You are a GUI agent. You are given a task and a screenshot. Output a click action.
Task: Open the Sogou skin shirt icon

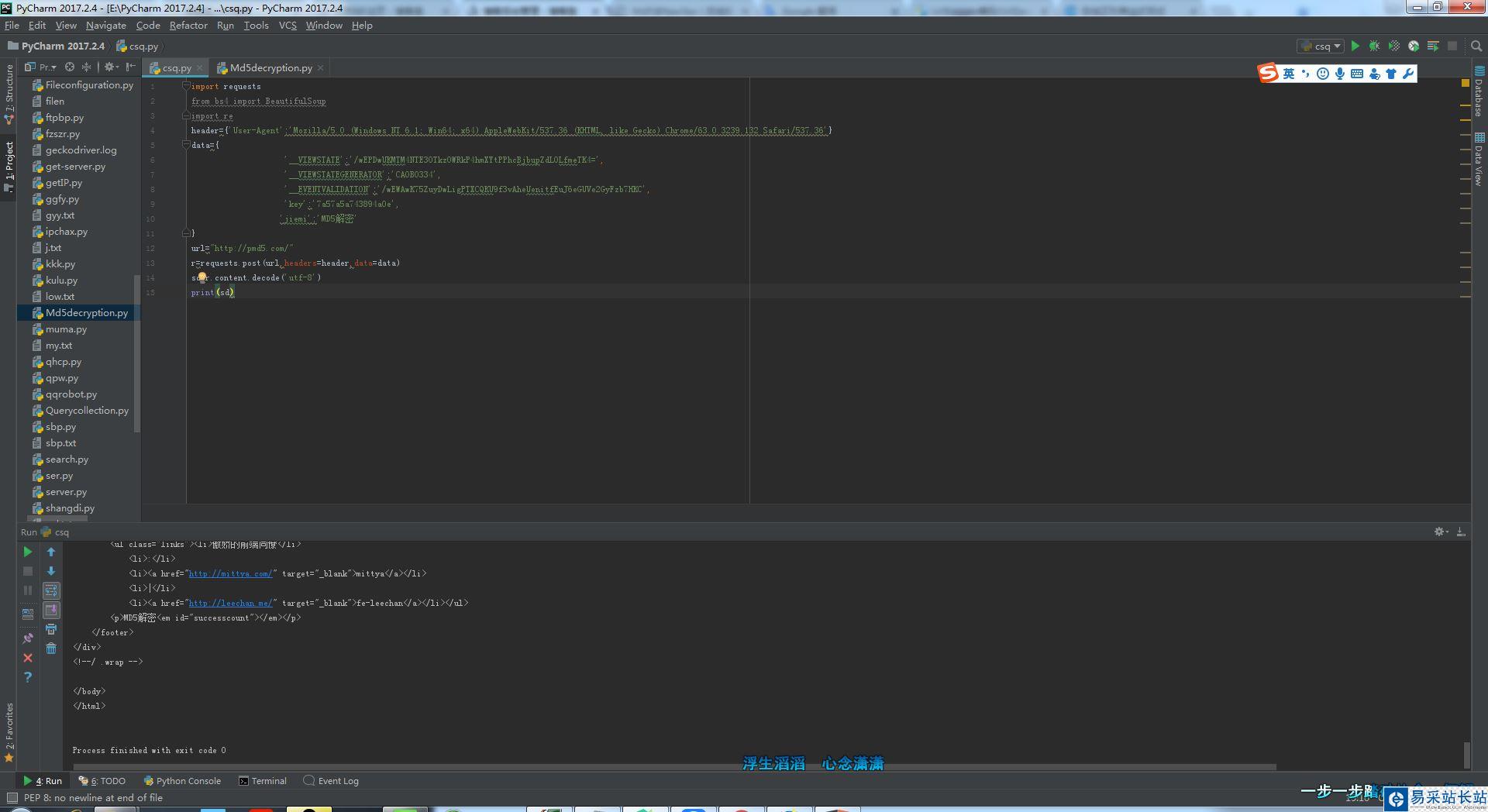(x=1391, y=74)
